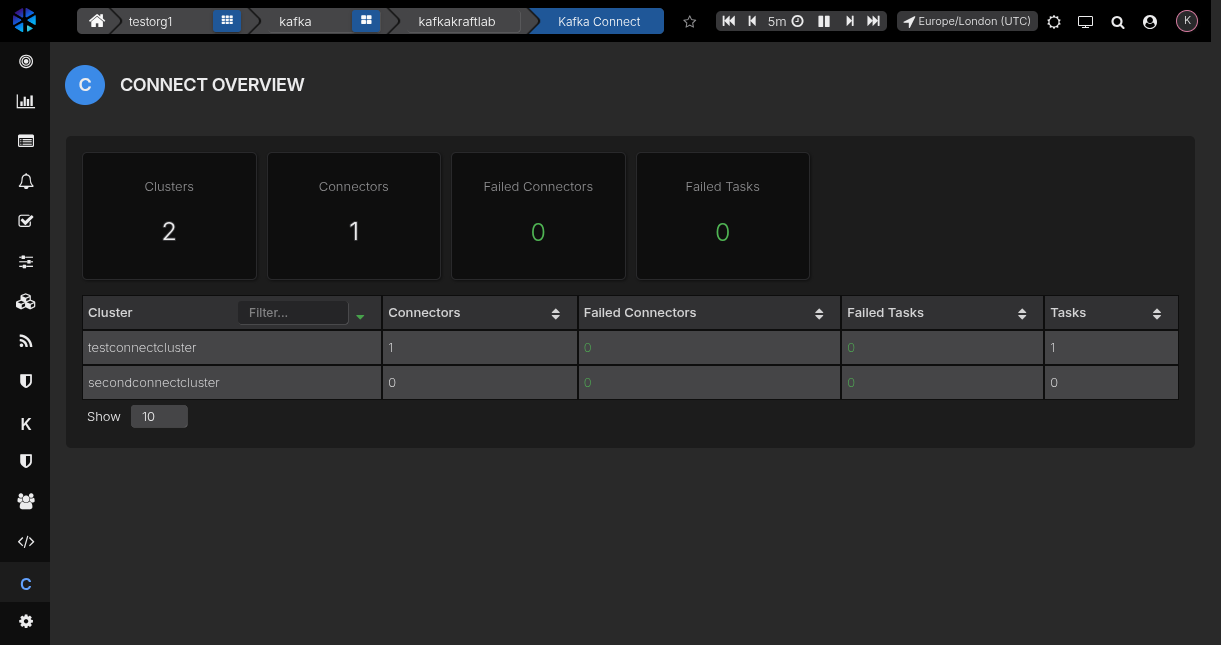Open the testconnectcluster row link
The width and height of the screenshot is (1221, 645).
(142, 348)
